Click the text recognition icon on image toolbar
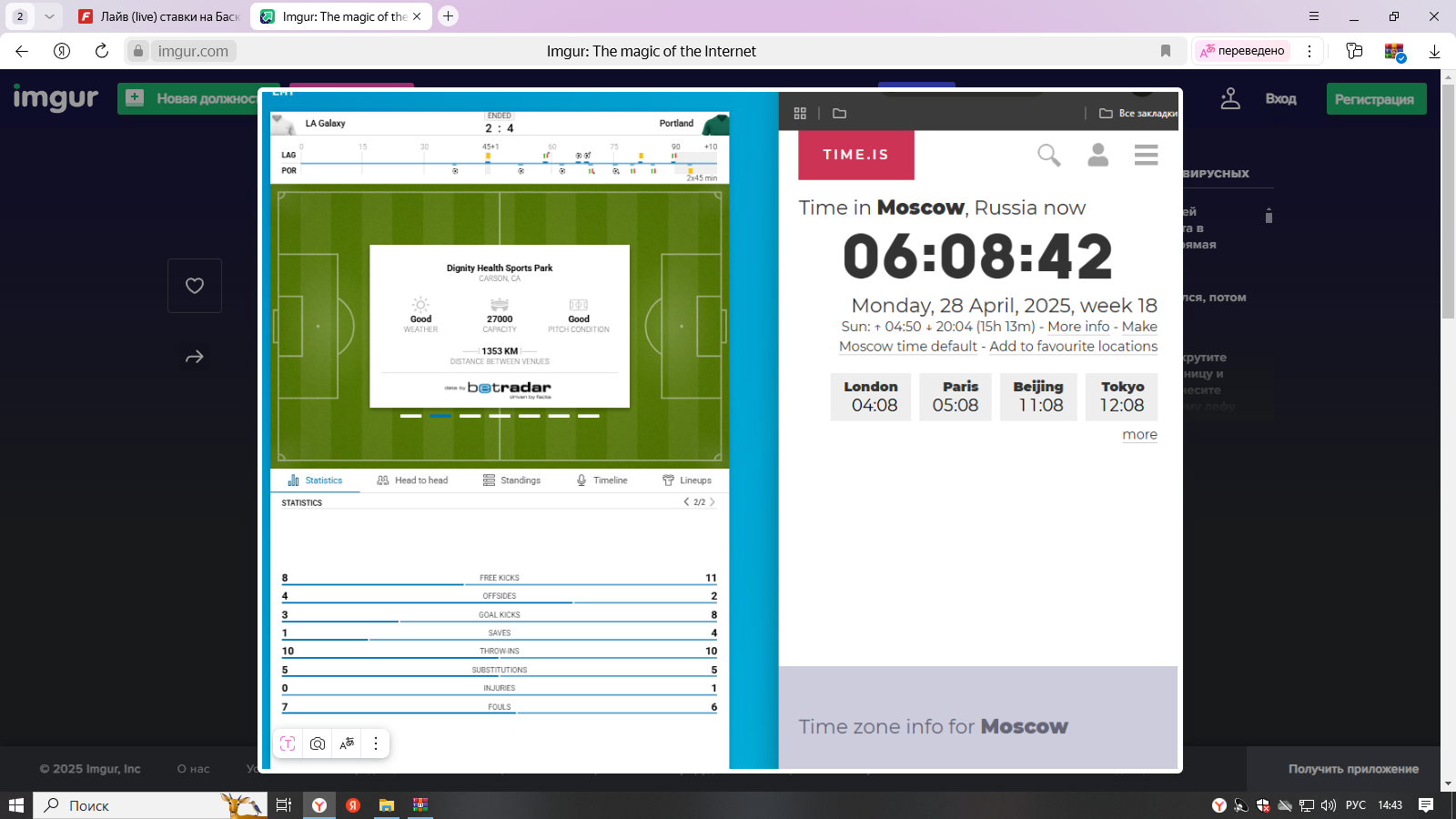Viewport: 1456px width, 819px height. click(288, 743)
